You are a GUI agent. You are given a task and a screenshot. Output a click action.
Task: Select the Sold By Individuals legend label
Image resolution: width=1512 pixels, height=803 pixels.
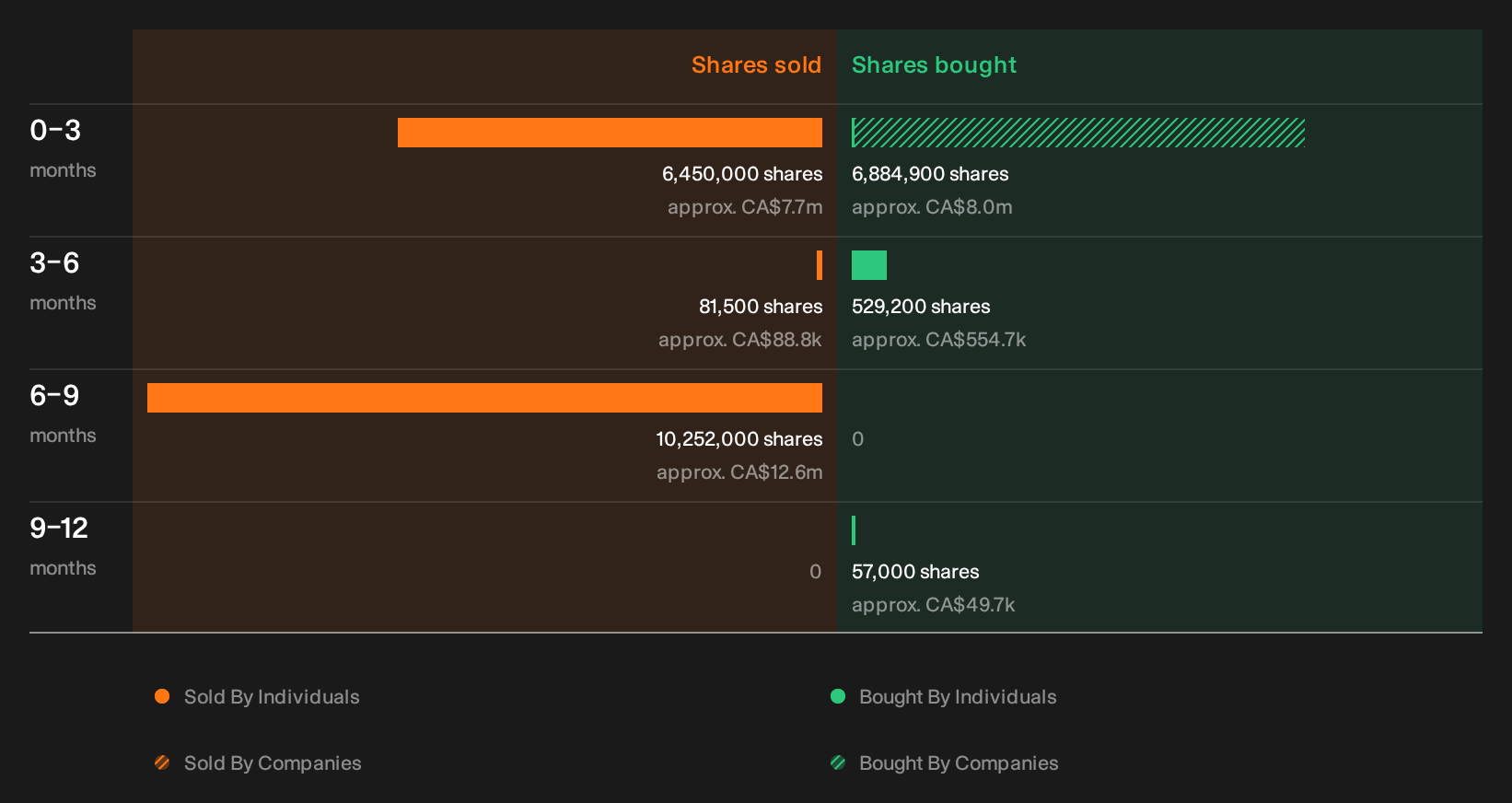click(x=272, y=697)
